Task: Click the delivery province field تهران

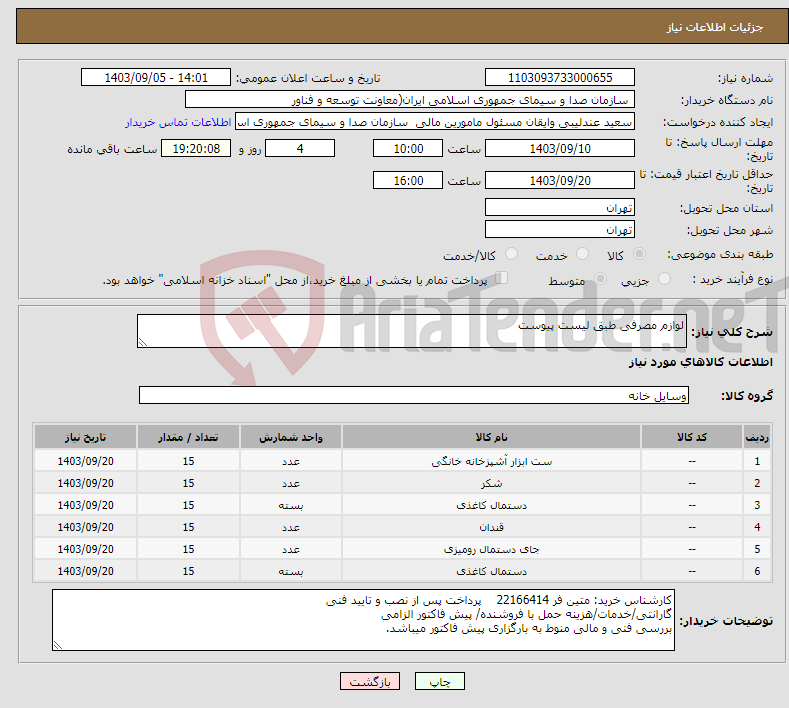Action: point(560,207)
